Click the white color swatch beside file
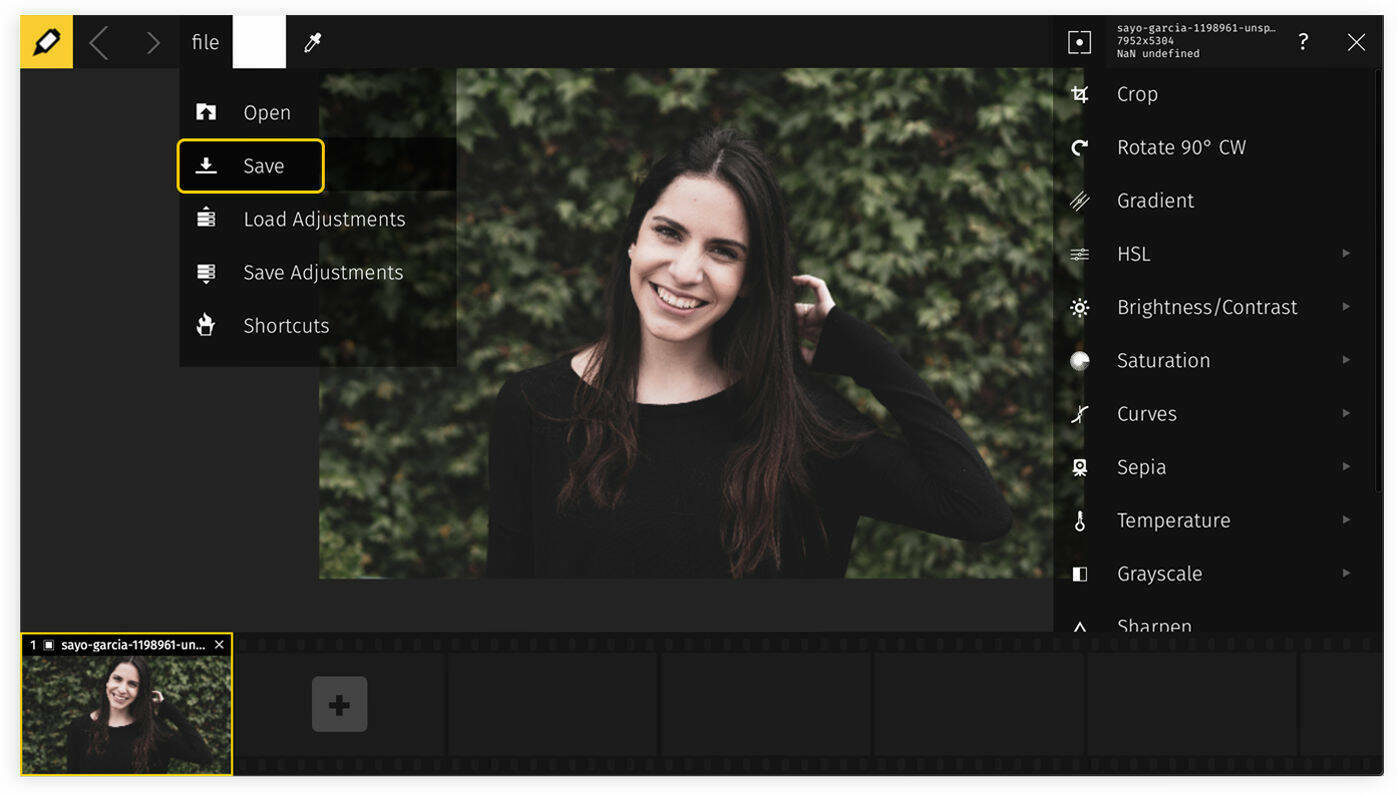 click(259, 42)
